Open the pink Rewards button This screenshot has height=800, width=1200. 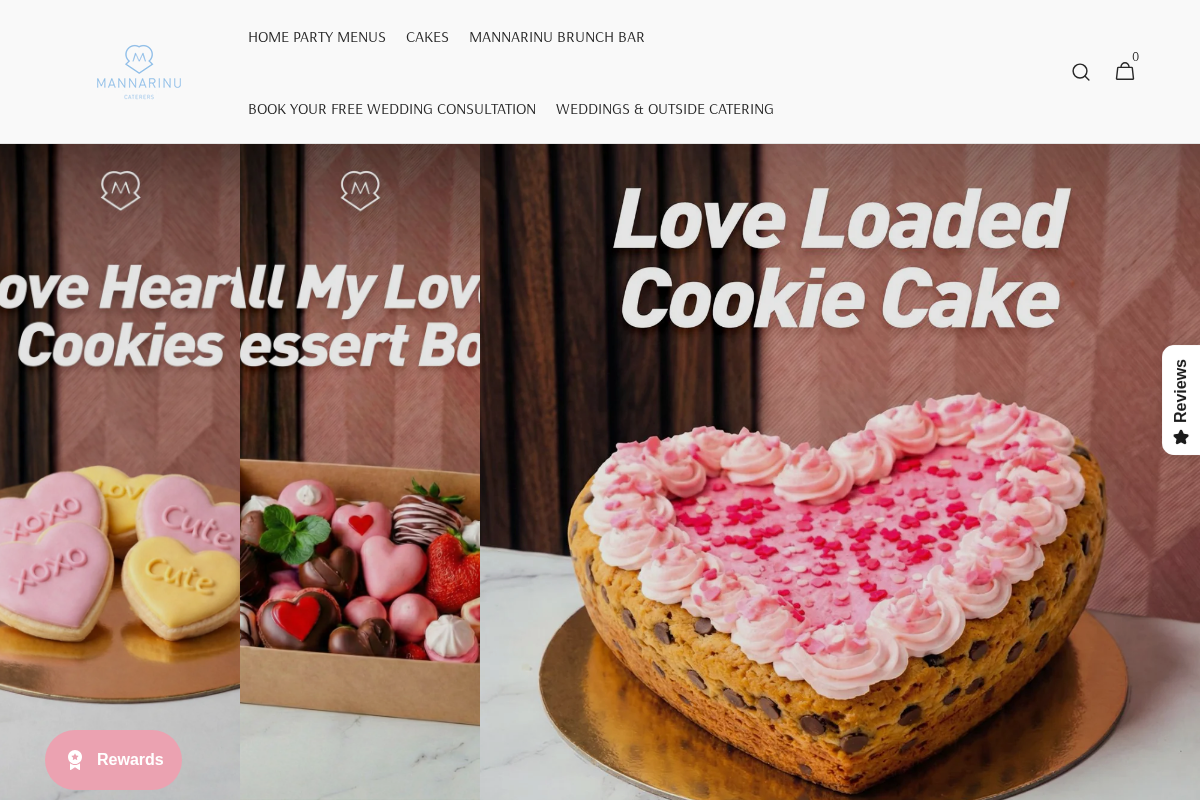pos(114,760)
